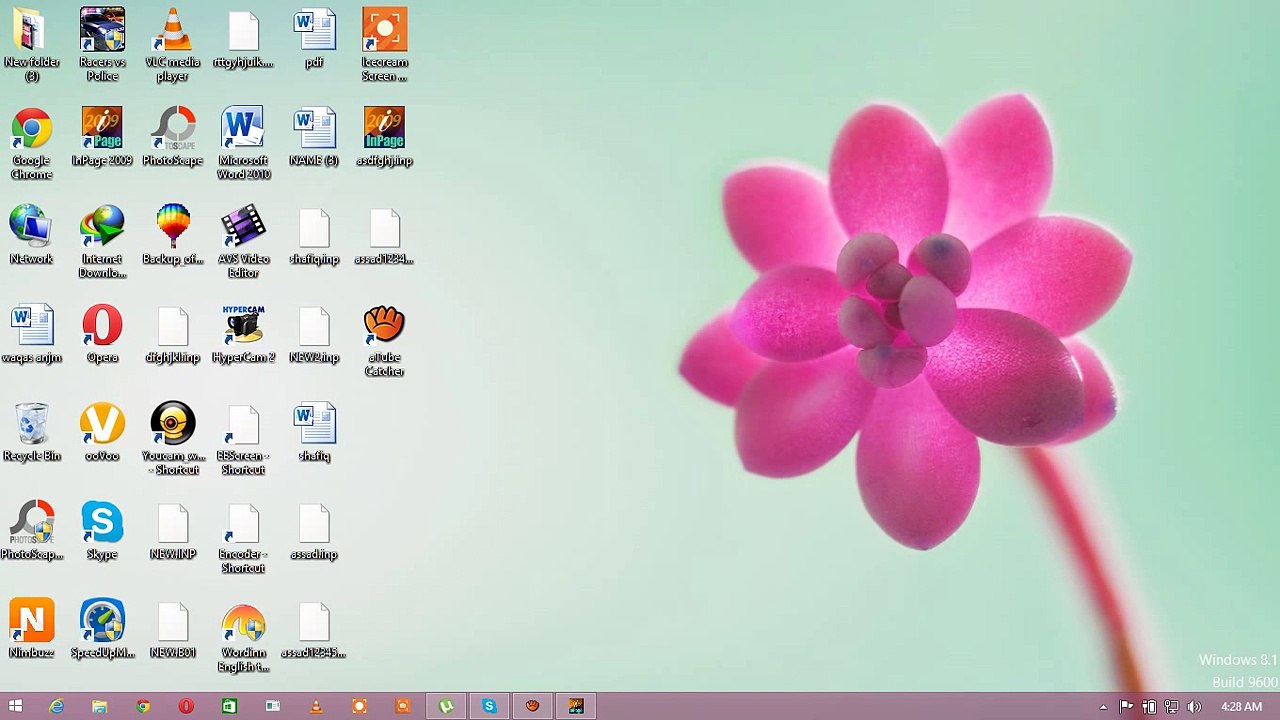Image resolution: width=1280 pixels, height=720 pixels.
Task: Open the Network desktop icon
Action: tap(31, 235)
